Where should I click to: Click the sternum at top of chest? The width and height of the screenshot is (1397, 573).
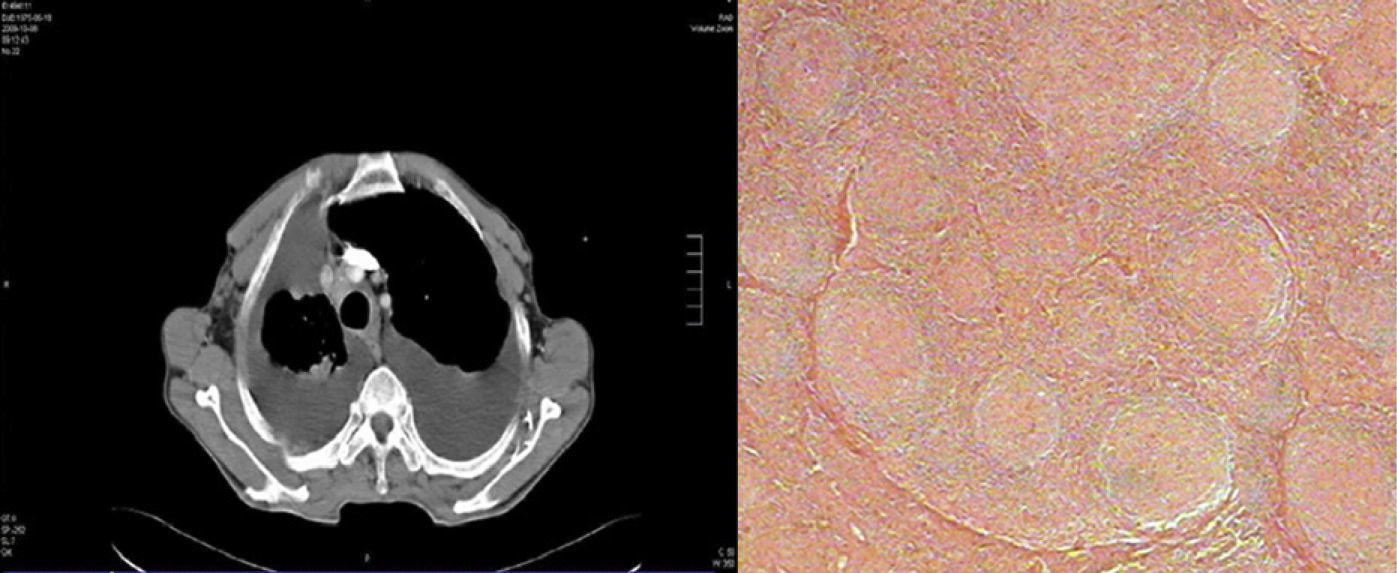tap(373, 178)
